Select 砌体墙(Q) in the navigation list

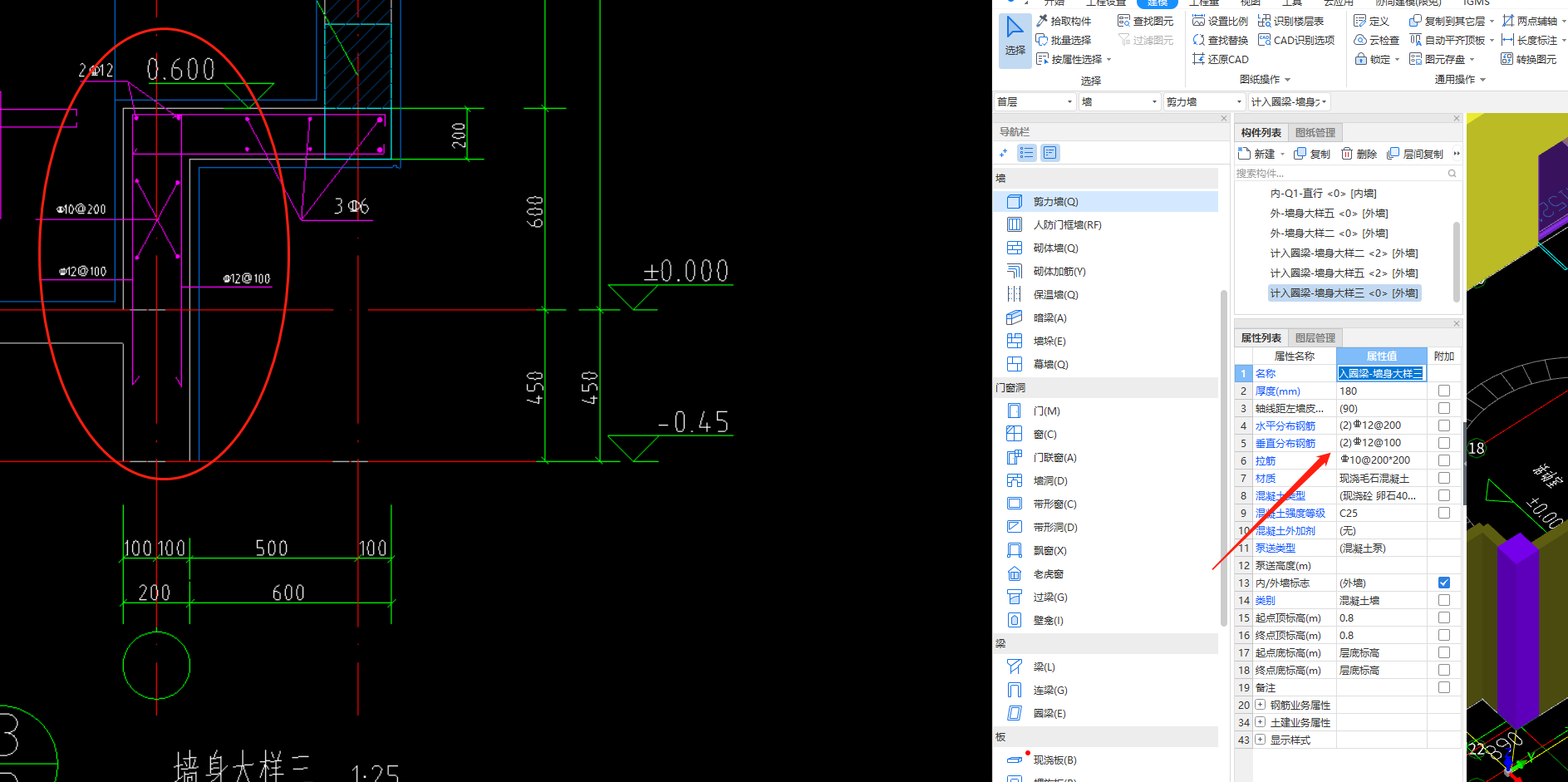tap(1106, 248)
